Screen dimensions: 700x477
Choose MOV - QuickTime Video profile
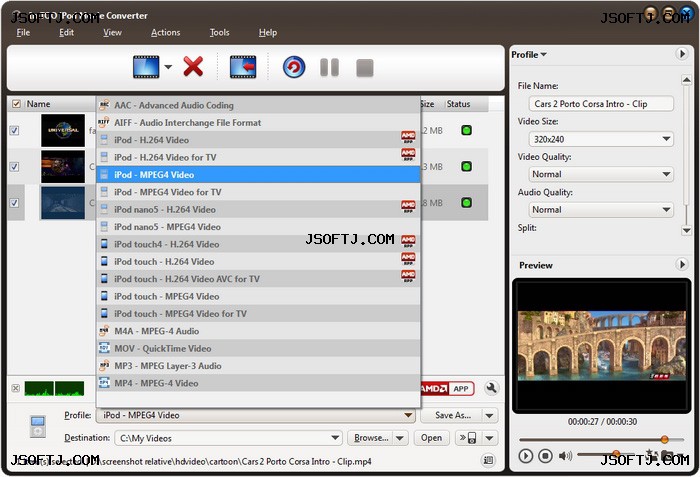tap(258, 349)
